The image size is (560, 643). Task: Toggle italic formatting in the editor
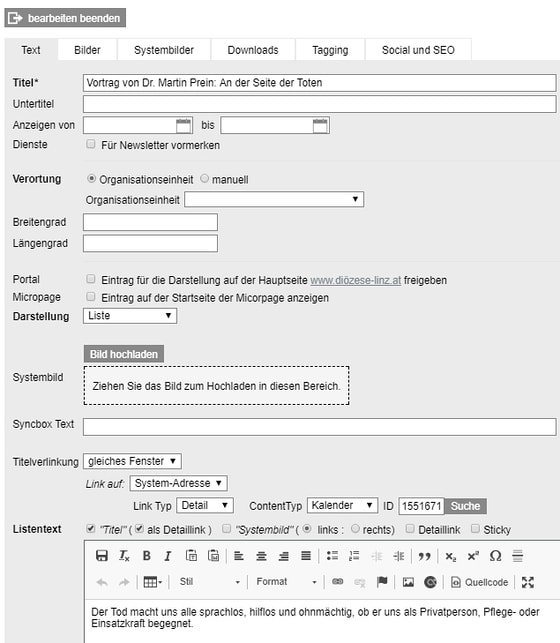tap(168, 556)
